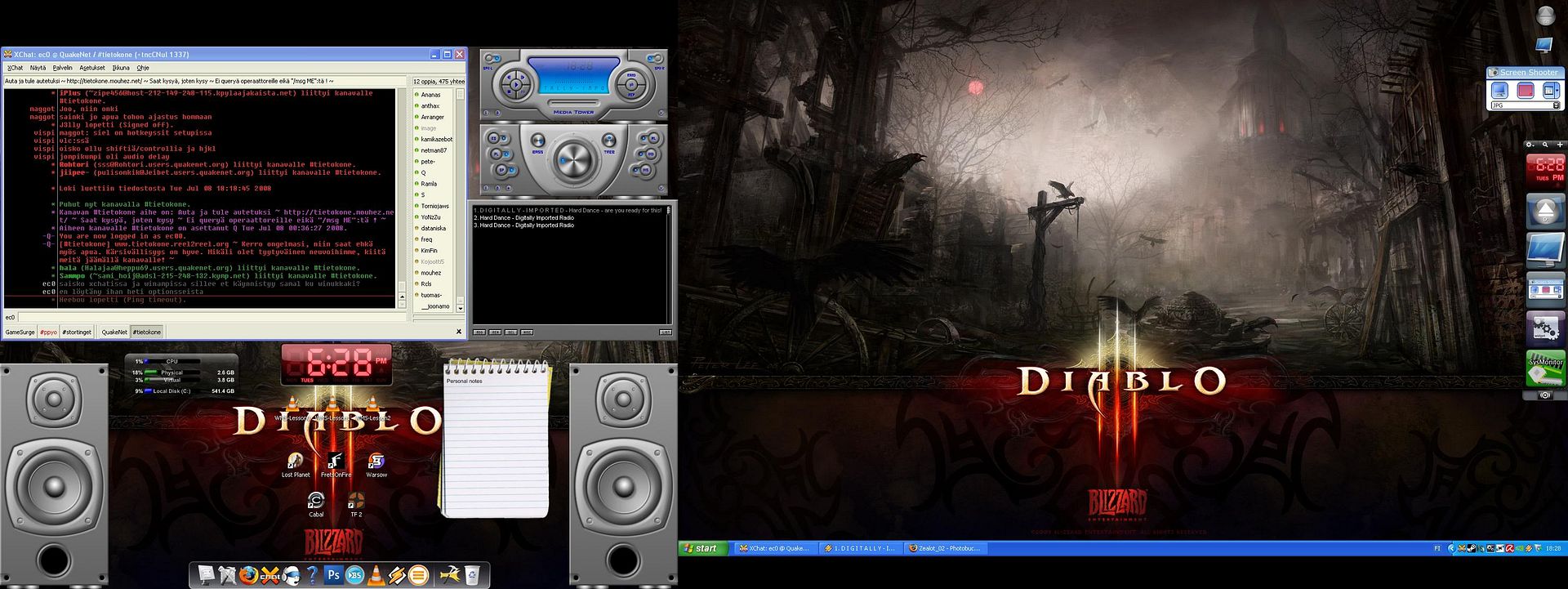Open the Recycle Bin in dock
The height and width of the screenshot is (589, 1568).
coord(471,575)
